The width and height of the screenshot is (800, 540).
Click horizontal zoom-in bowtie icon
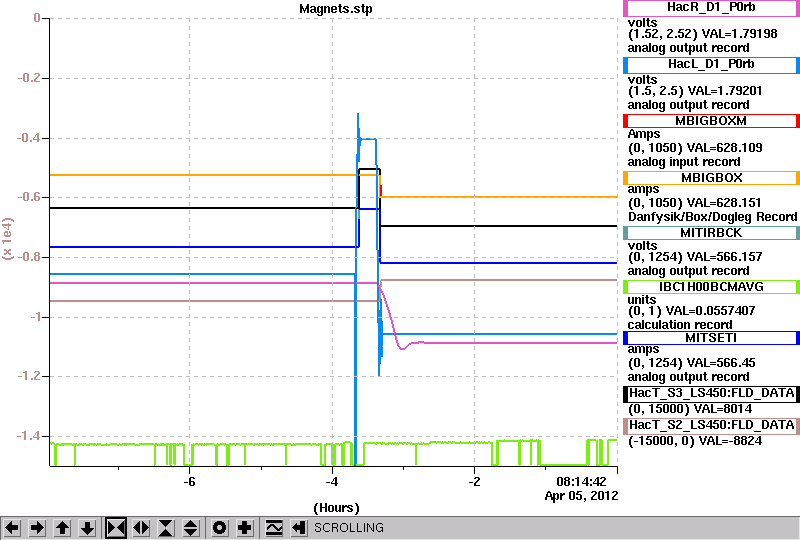click(116, 528)
